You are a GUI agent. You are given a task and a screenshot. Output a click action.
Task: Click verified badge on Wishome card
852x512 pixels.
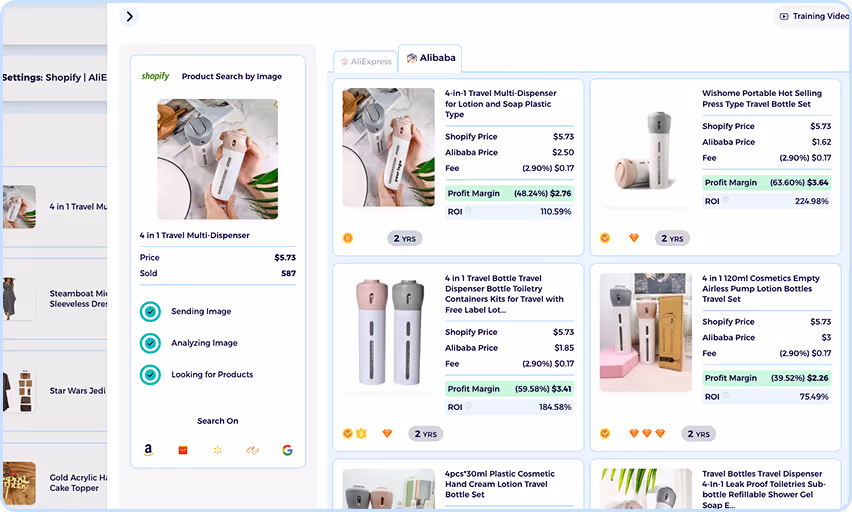pos(605,238)
